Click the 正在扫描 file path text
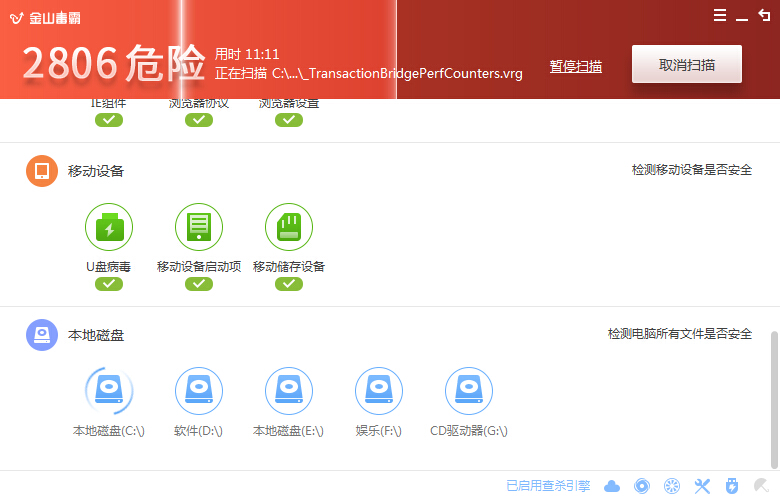 (x=369, y=74)
